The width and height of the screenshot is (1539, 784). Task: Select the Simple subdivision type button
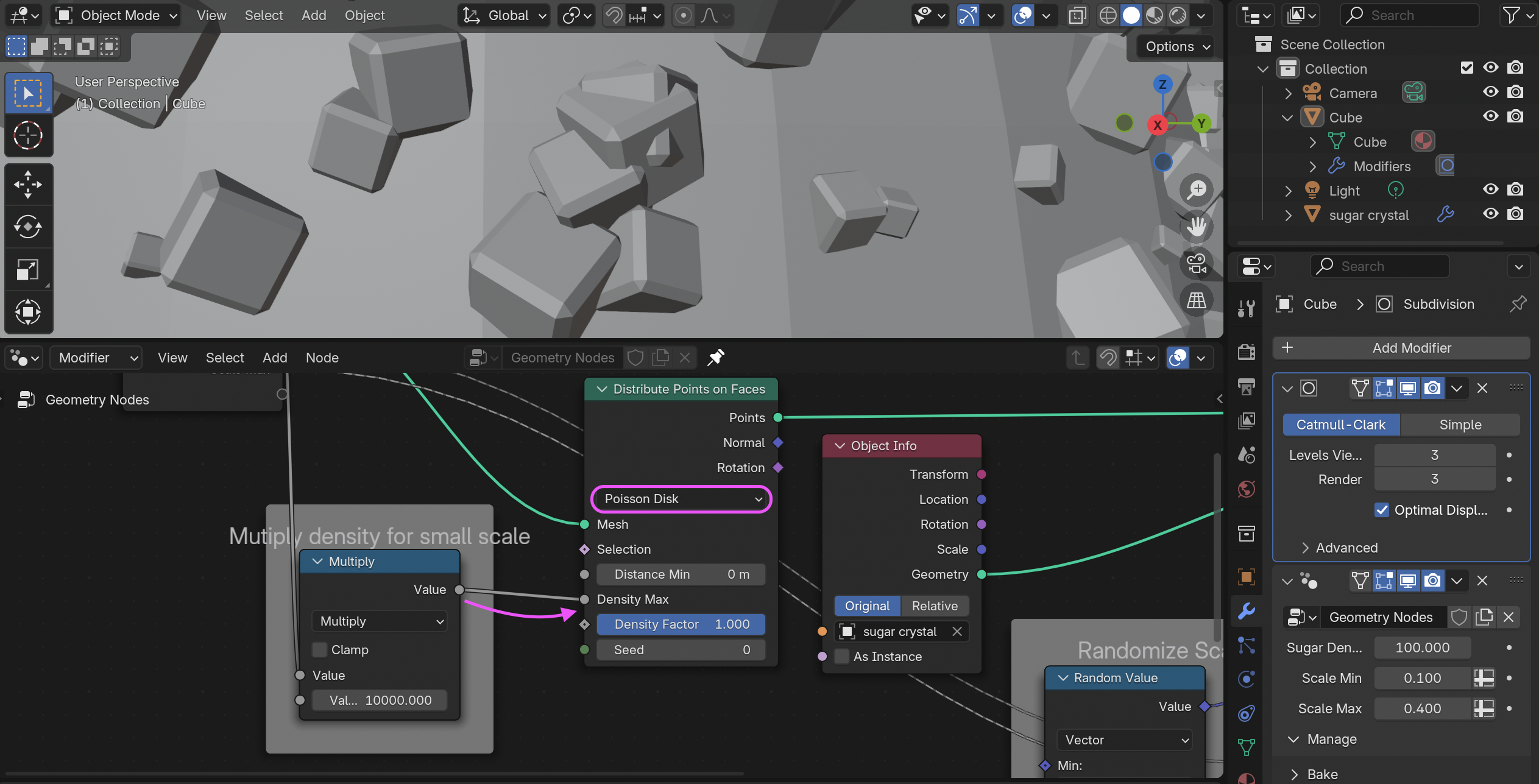pos(1460,425)
